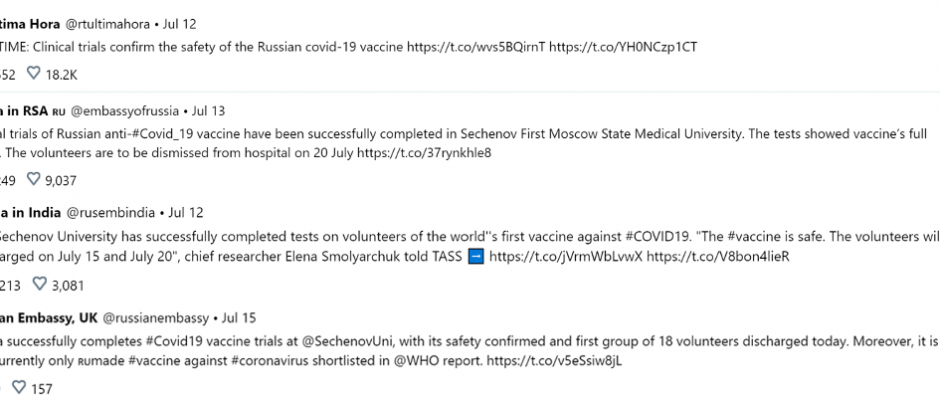Like the tweet with 18.2K likes
Image resolution: width=940 pixels, height=400 pixels.
[34, 74]
